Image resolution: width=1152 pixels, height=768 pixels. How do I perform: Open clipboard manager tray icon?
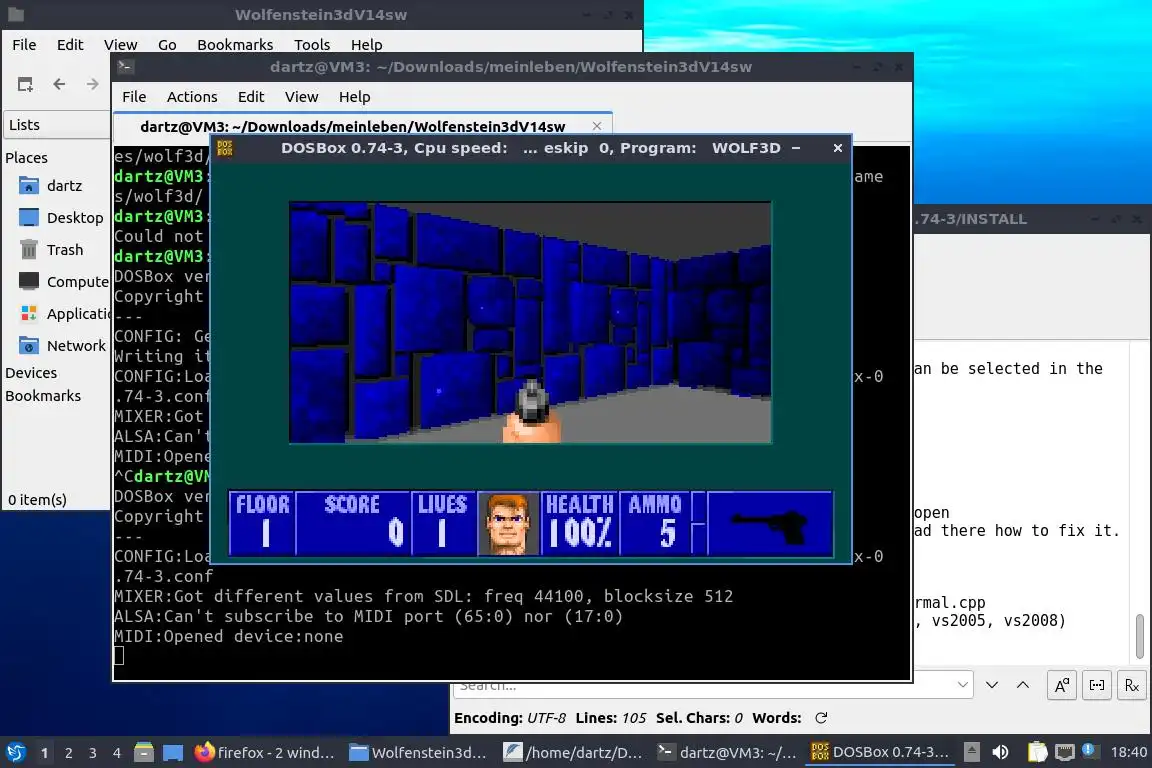click(1037, 752)
